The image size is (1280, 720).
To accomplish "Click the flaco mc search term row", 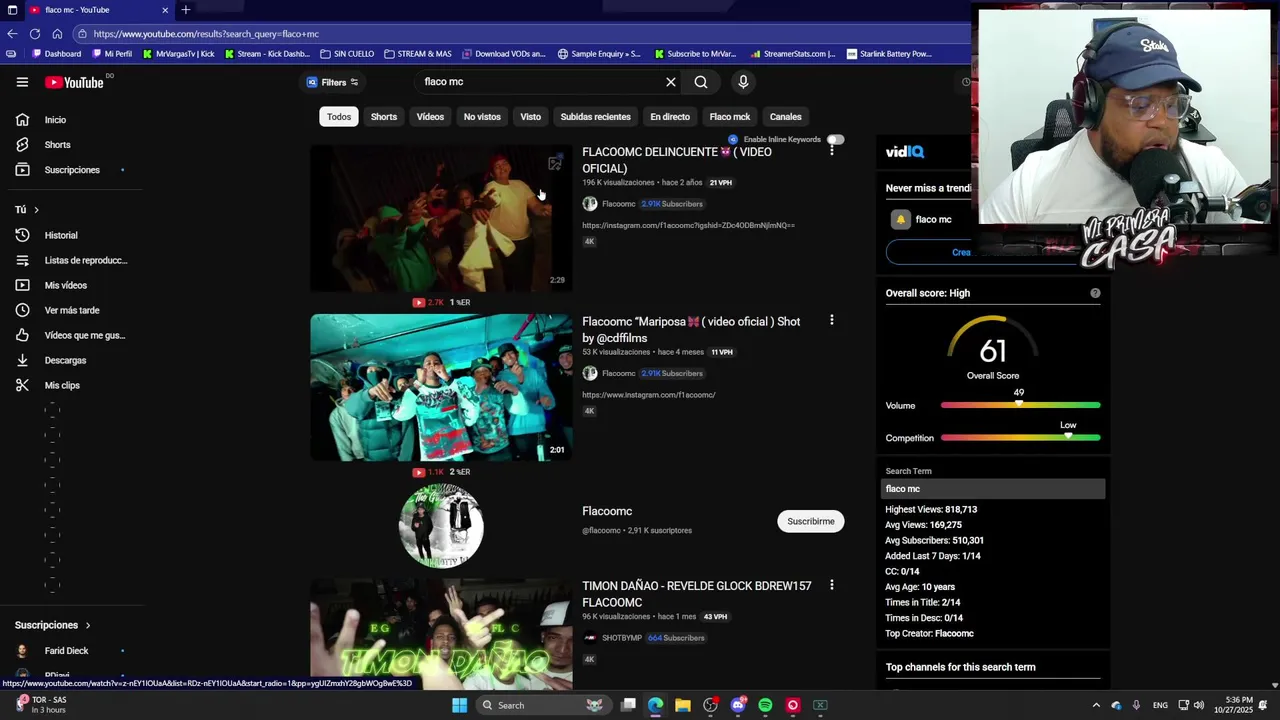I will 993,489.
